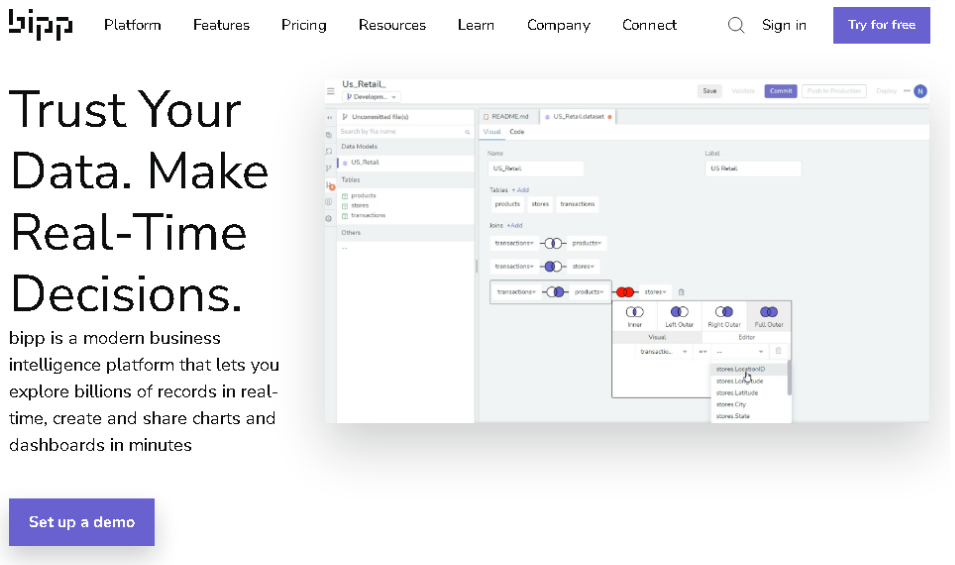The height and width of the screenshot is (565, 955).
Task: Go to Pricing page
Action: coord(304,25)
